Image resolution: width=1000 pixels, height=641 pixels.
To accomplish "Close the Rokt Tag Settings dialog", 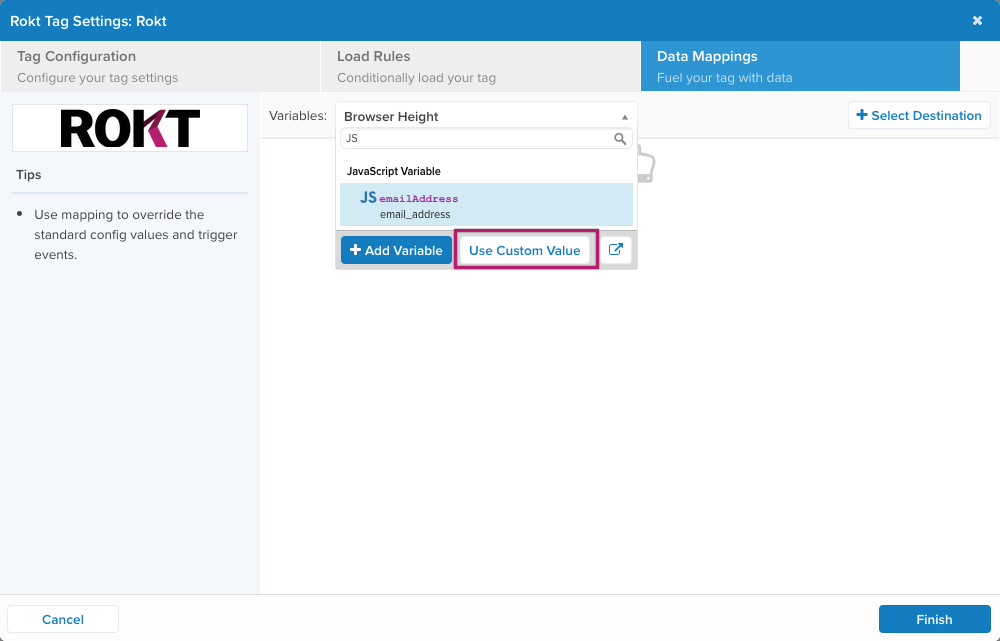I will pos(977,20).
